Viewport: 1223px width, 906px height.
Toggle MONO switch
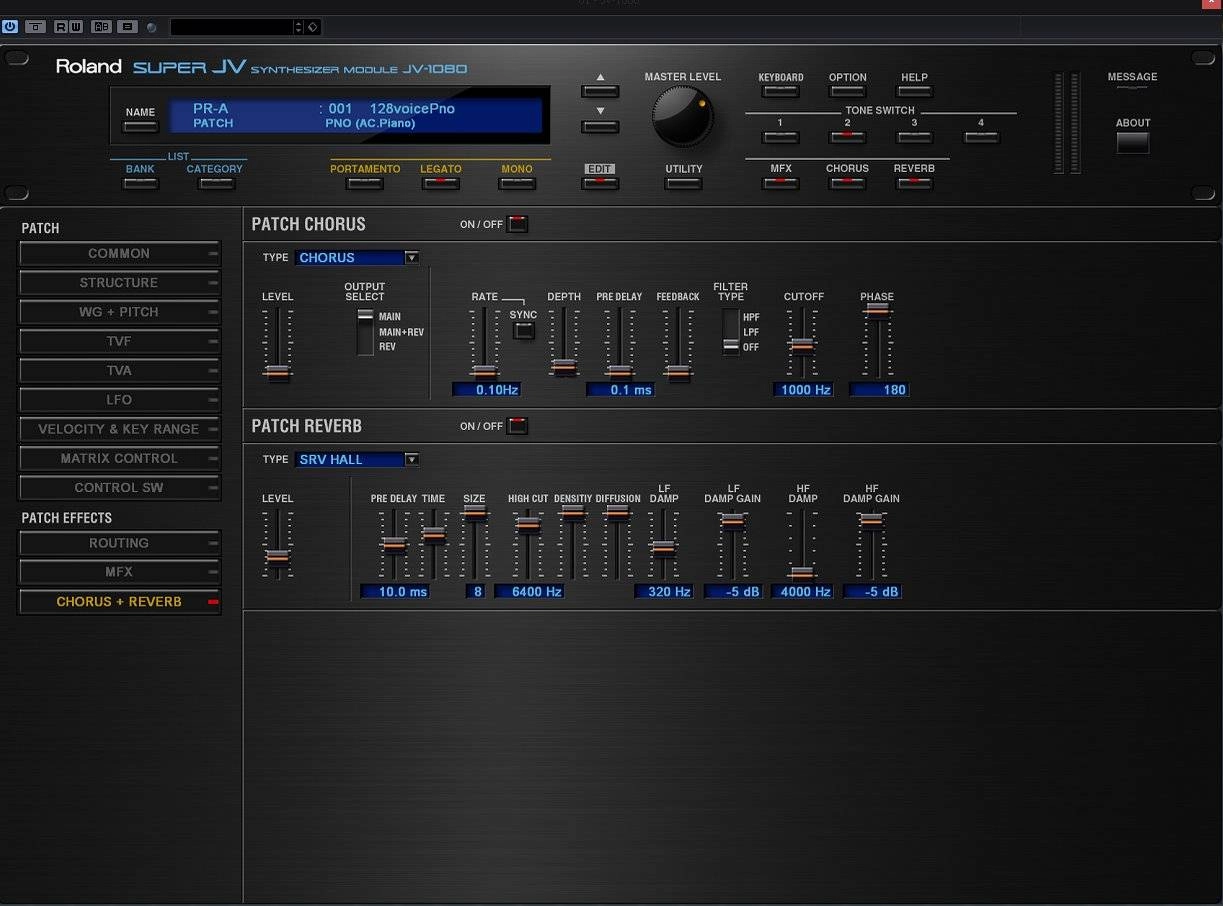tap(517, 183)
